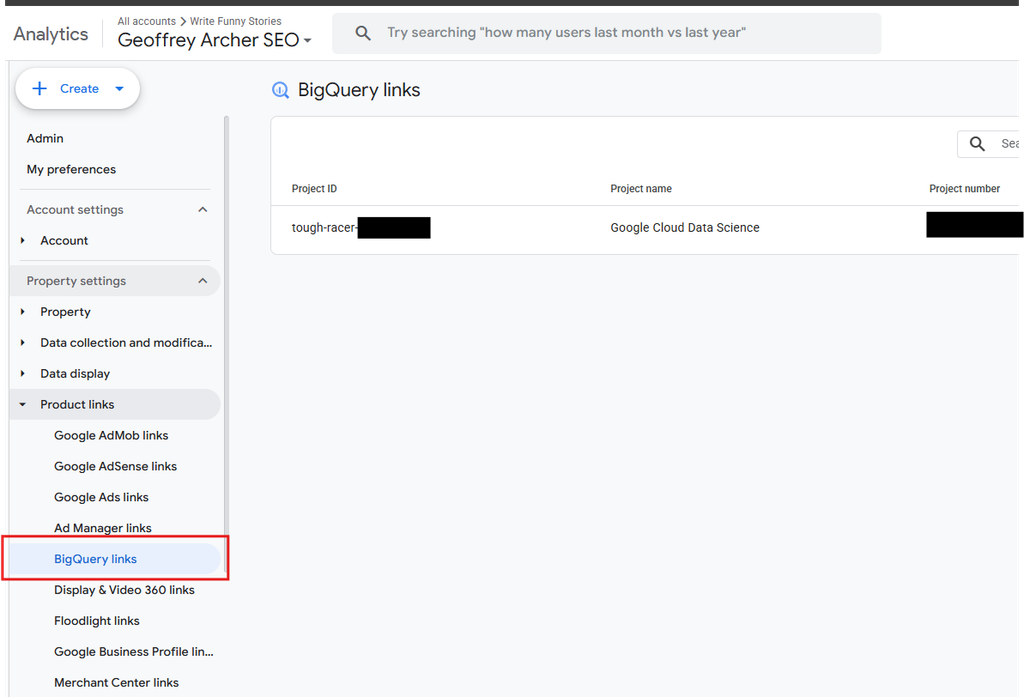Select Google AdSense links
Screen dimensions: 1024x697
coord(116,466)
